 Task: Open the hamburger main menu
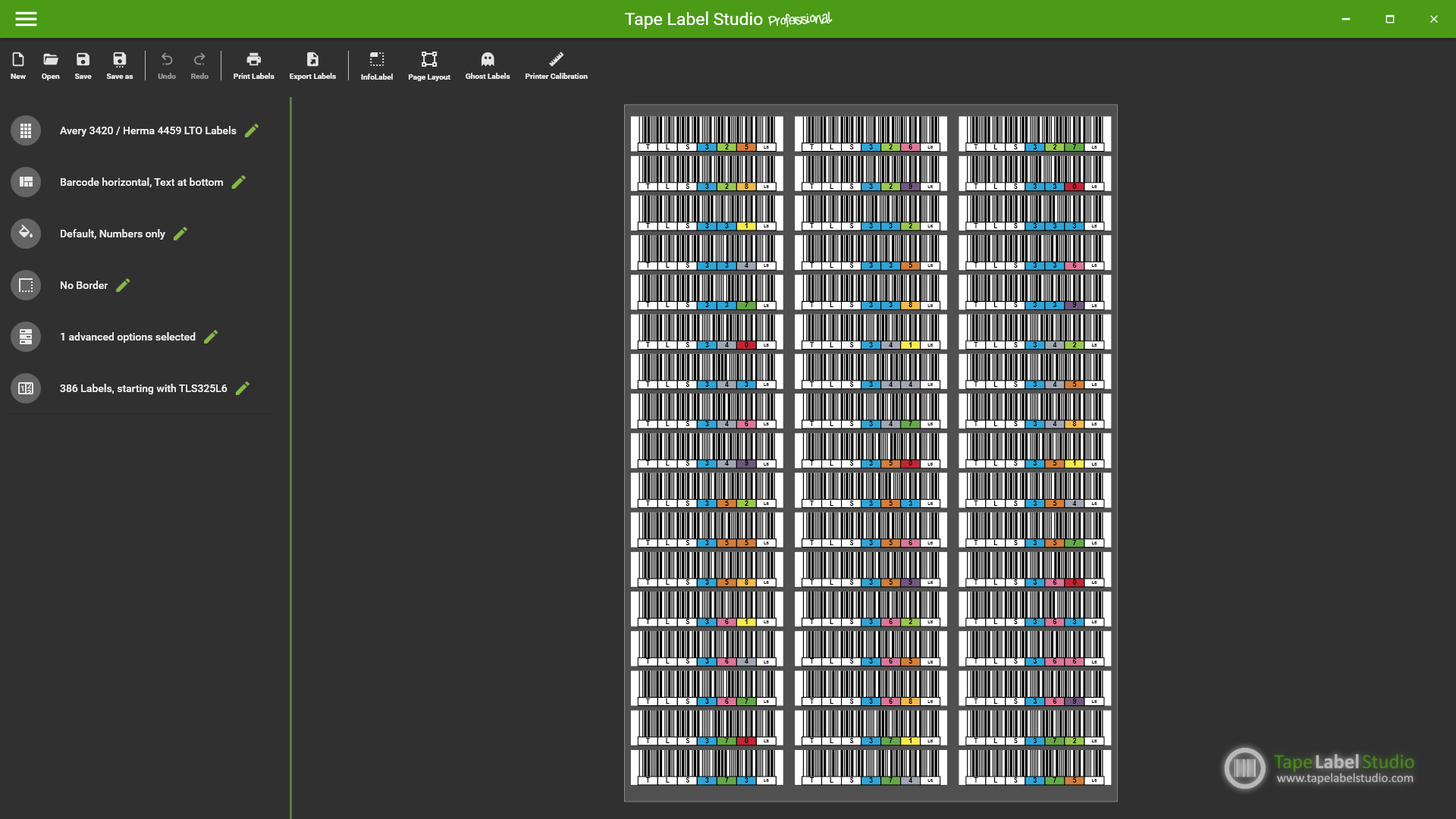point(26,19)
